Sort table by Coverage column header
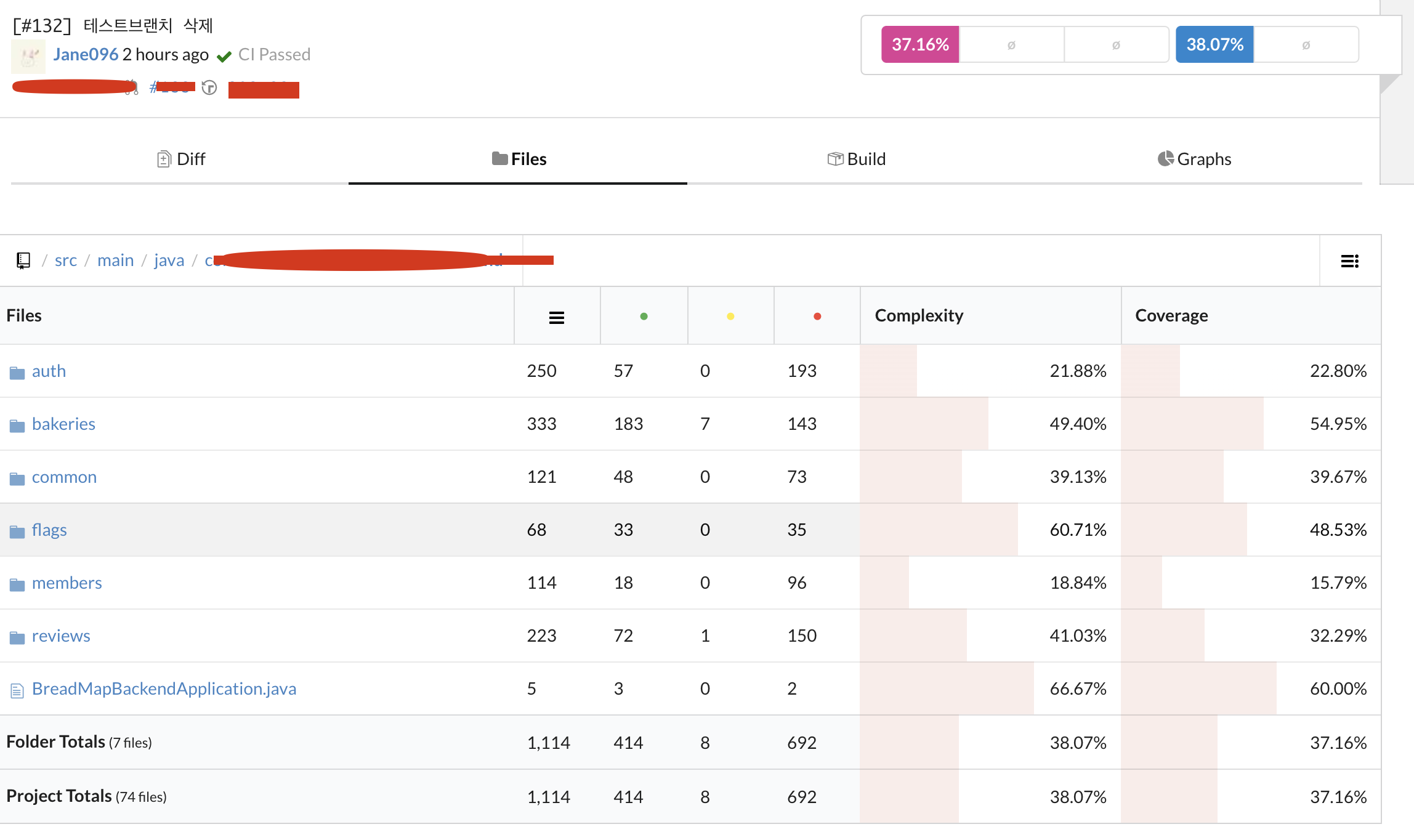 1171,315
